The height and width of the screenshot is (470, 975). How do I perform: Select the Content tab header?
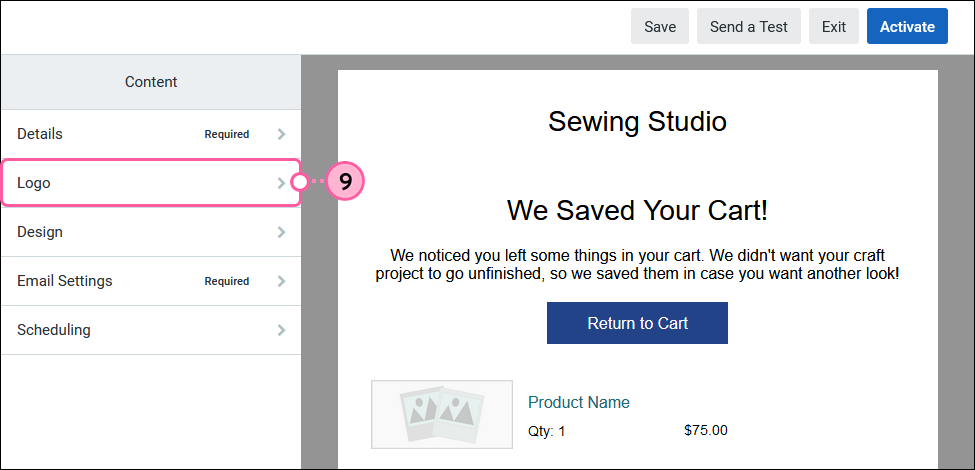point(150,82)
